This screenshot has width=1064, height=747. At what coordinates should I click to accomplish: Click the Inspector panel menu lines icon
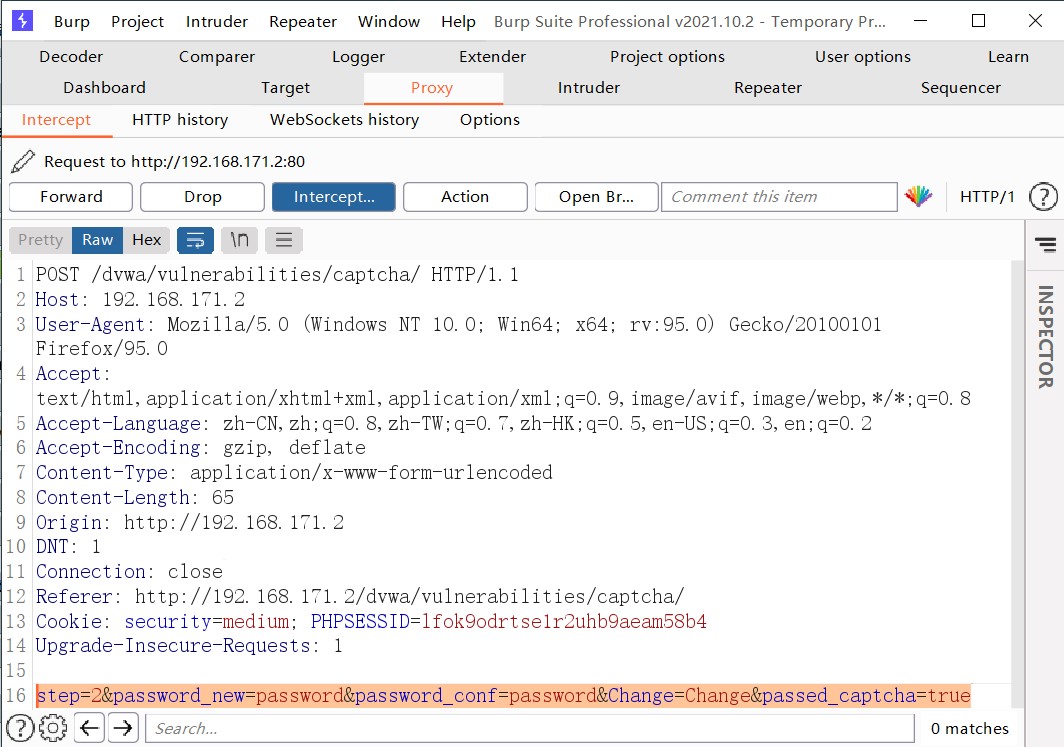click(1046, 244)
